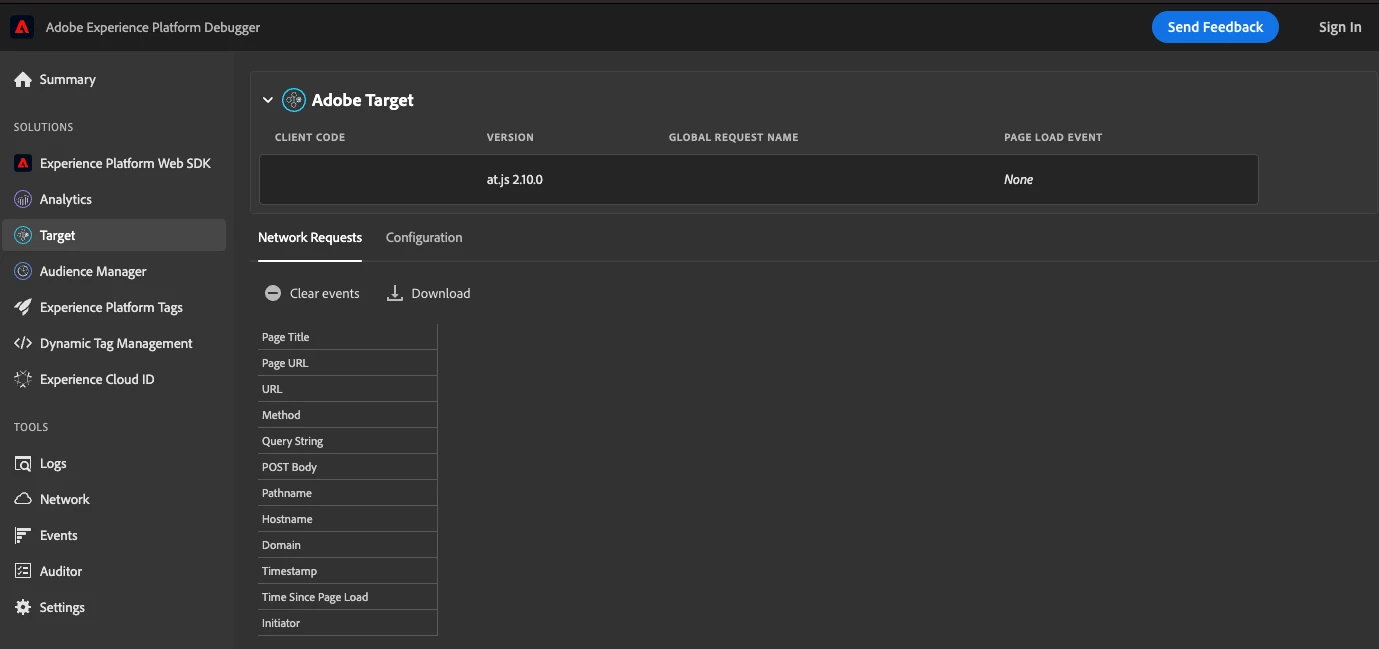The image size is (1379, 649).
Task: Open Summary in the sidebar
Action: [x=114, y=80]
